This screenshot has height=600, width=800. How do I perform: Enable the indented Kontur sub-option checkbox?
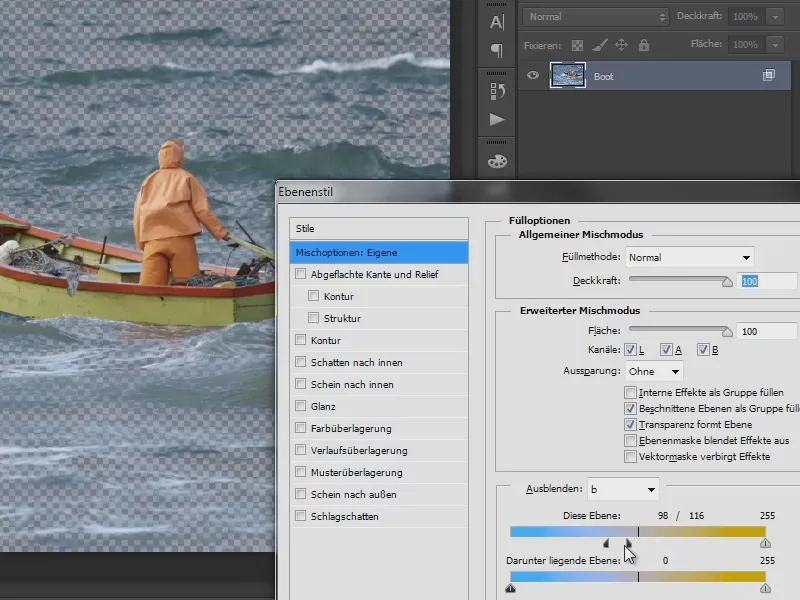click(313, 296)
